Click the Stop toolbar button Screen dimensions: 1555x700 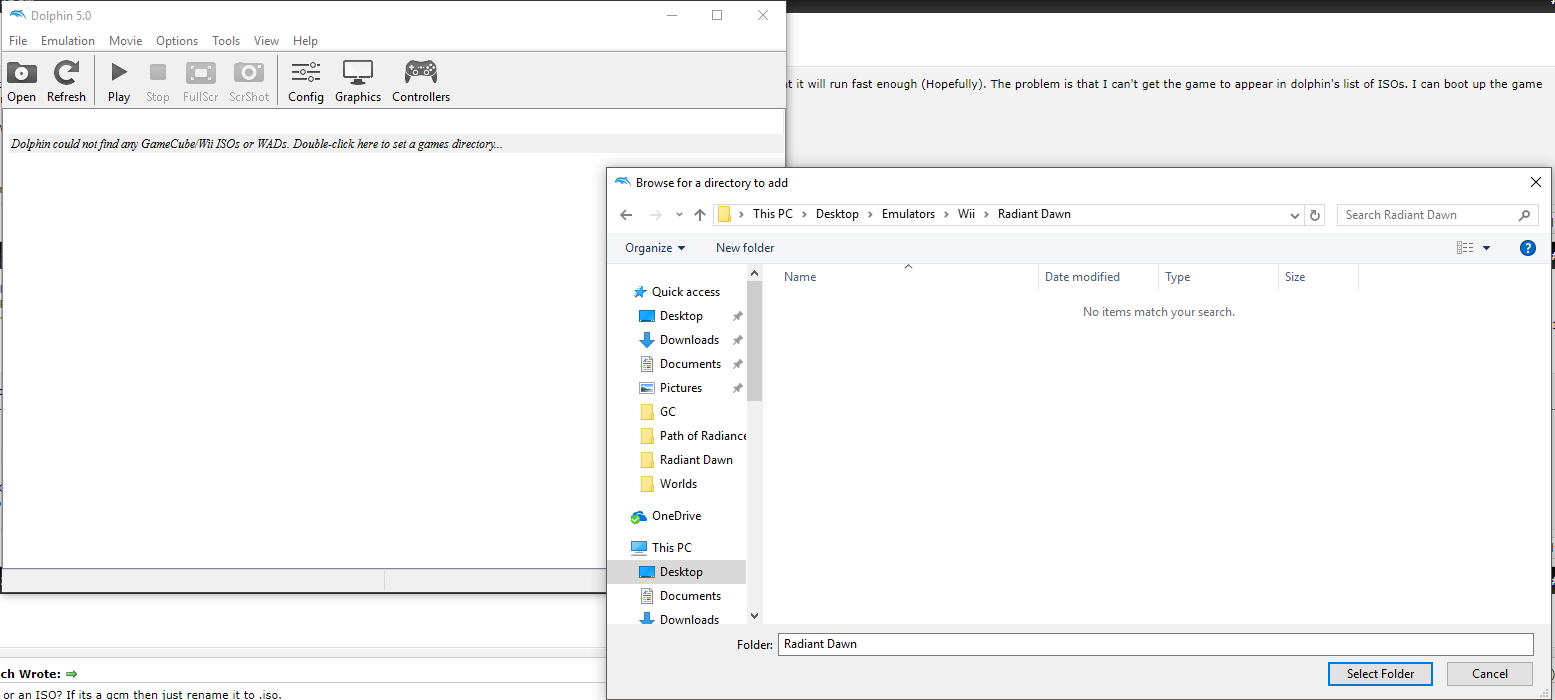tap(158, 81)
